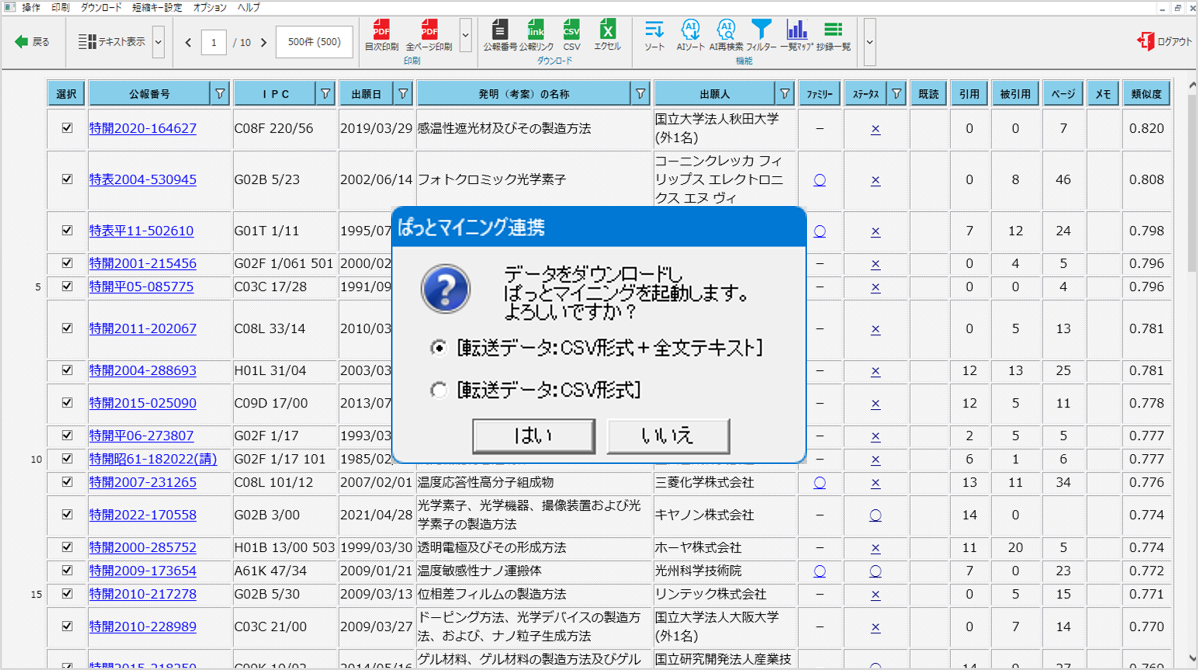Image resolution: width=1198 pixels, height=670 pixels.
Task: Uncheck the row for 特開2007-231265
Action: tap(67, 482)
